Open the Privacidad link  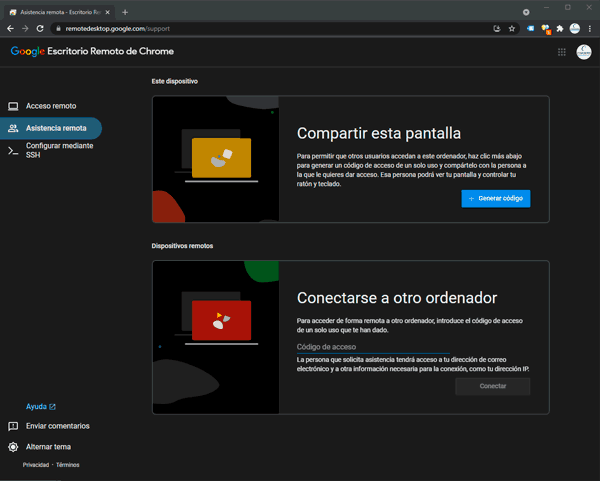tap(36, 465)
